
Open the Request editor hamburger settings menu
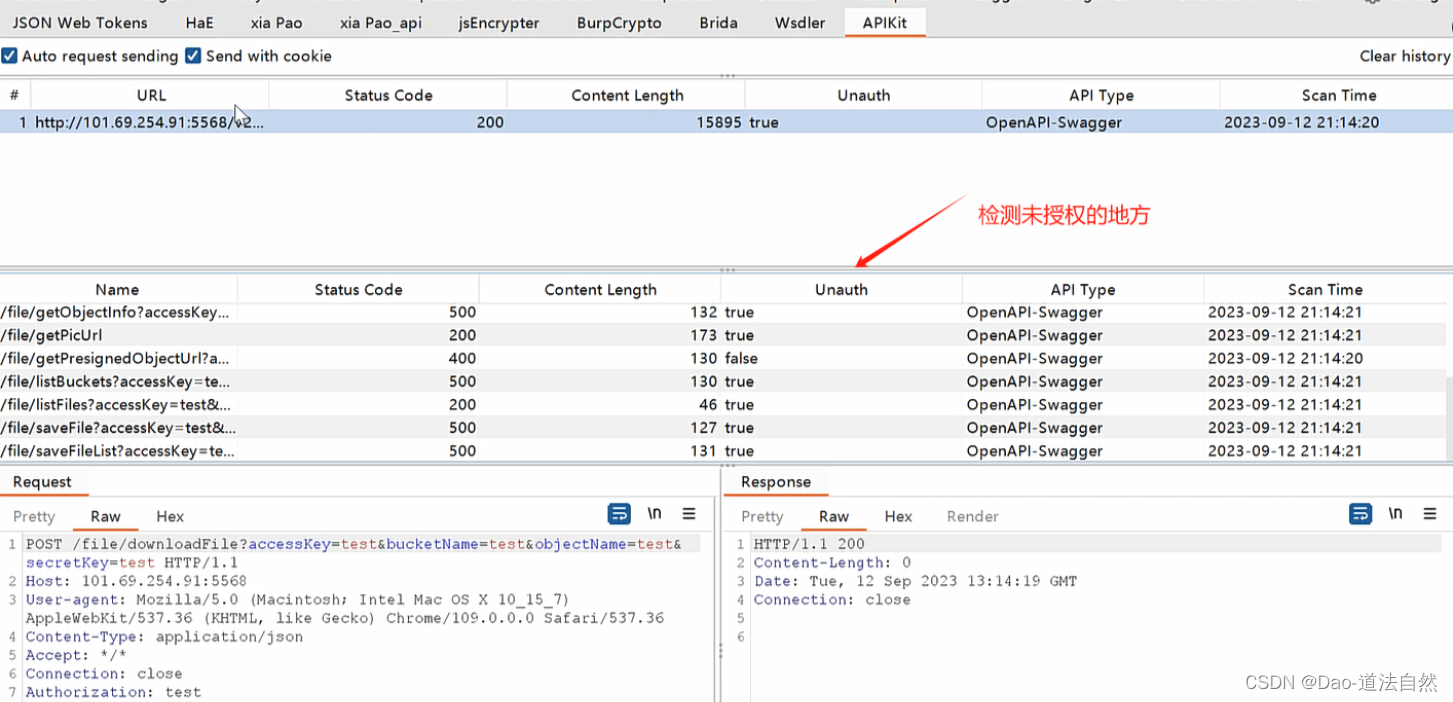[688, 513]
